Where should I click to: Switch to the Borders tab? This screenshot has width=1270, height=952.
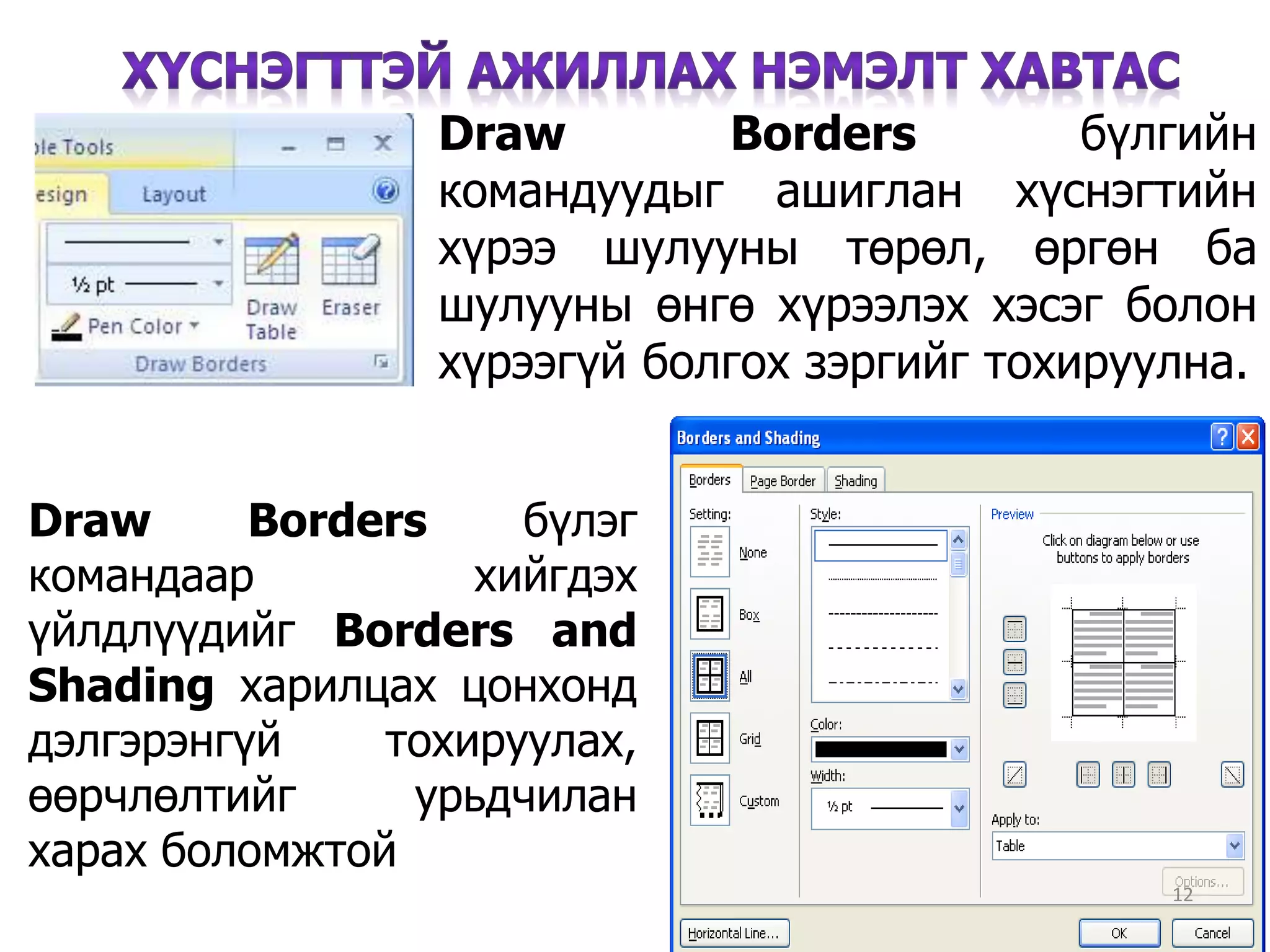click(710, 480)
